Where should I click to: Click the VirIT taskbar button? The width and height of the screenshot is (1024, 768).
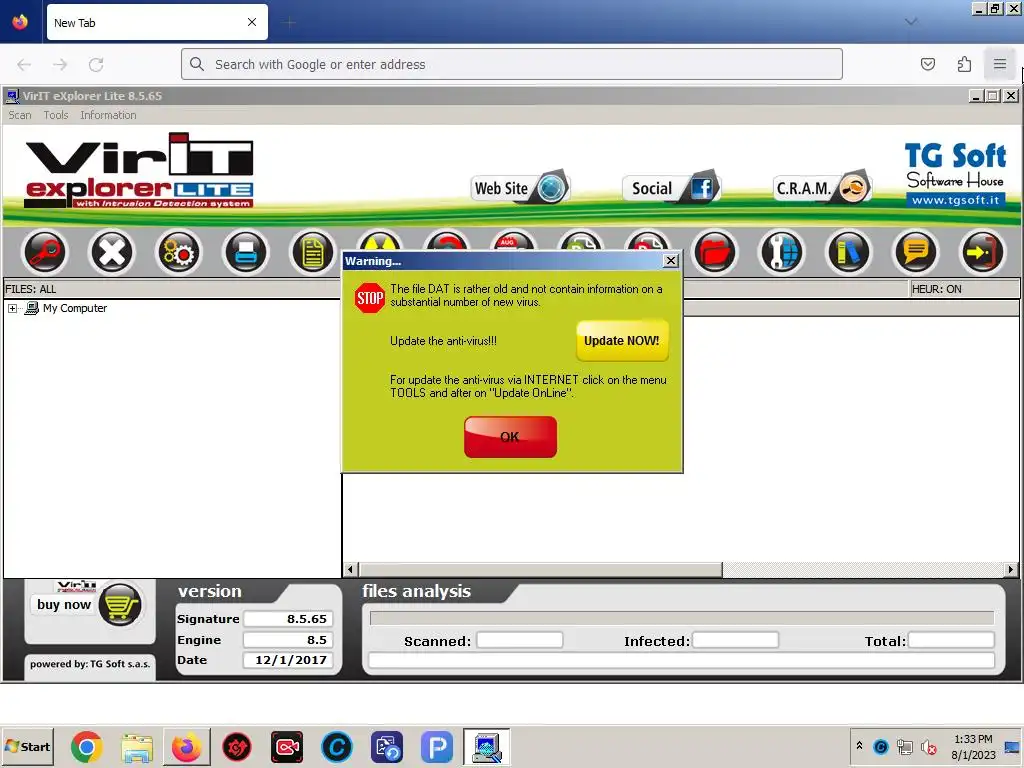487,747
